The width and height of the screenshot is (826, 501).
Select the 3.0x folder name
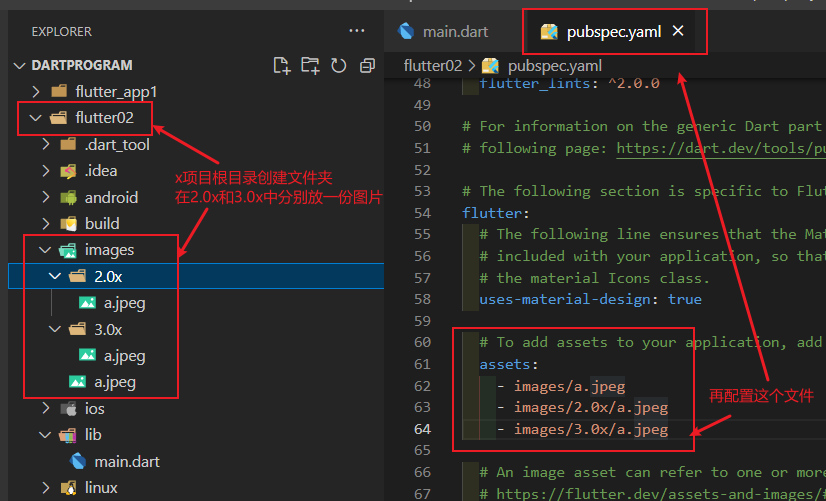point(108,330)
